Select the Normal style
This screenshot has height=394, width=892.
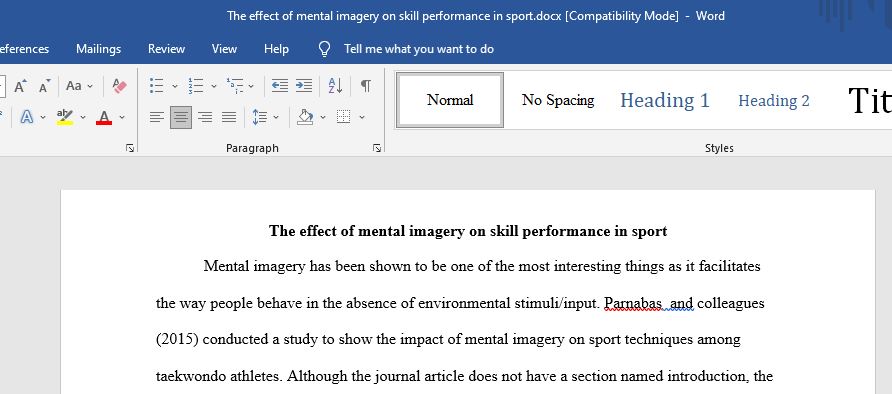(x=450, y=100)
